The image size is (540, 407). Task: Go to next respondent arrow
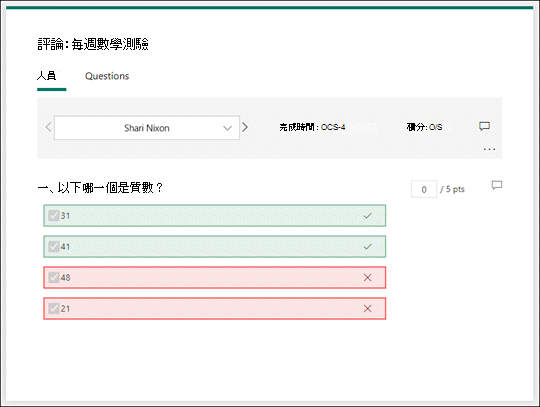(245, 127)
